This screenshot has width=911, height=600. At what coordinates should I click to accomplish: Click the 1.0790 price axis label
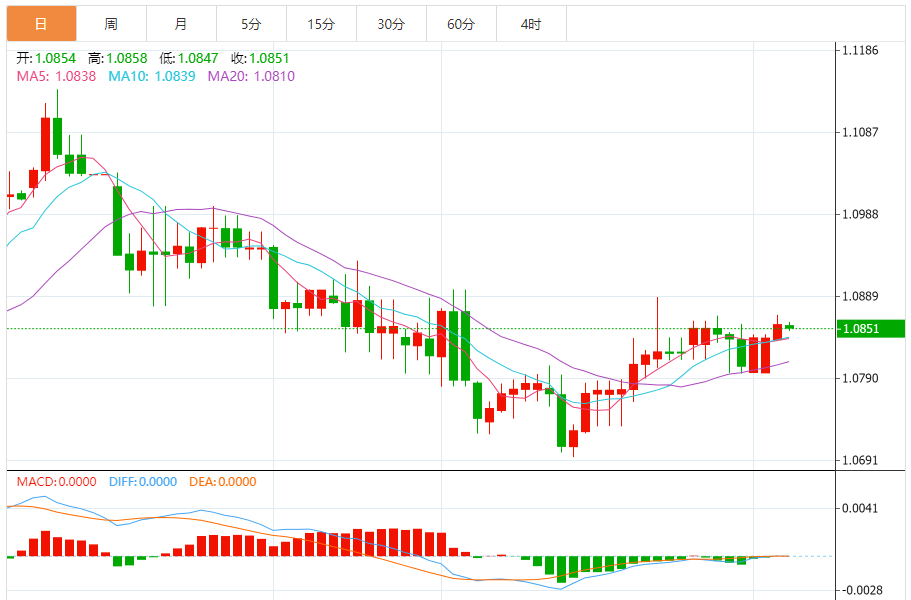(860, 378)
